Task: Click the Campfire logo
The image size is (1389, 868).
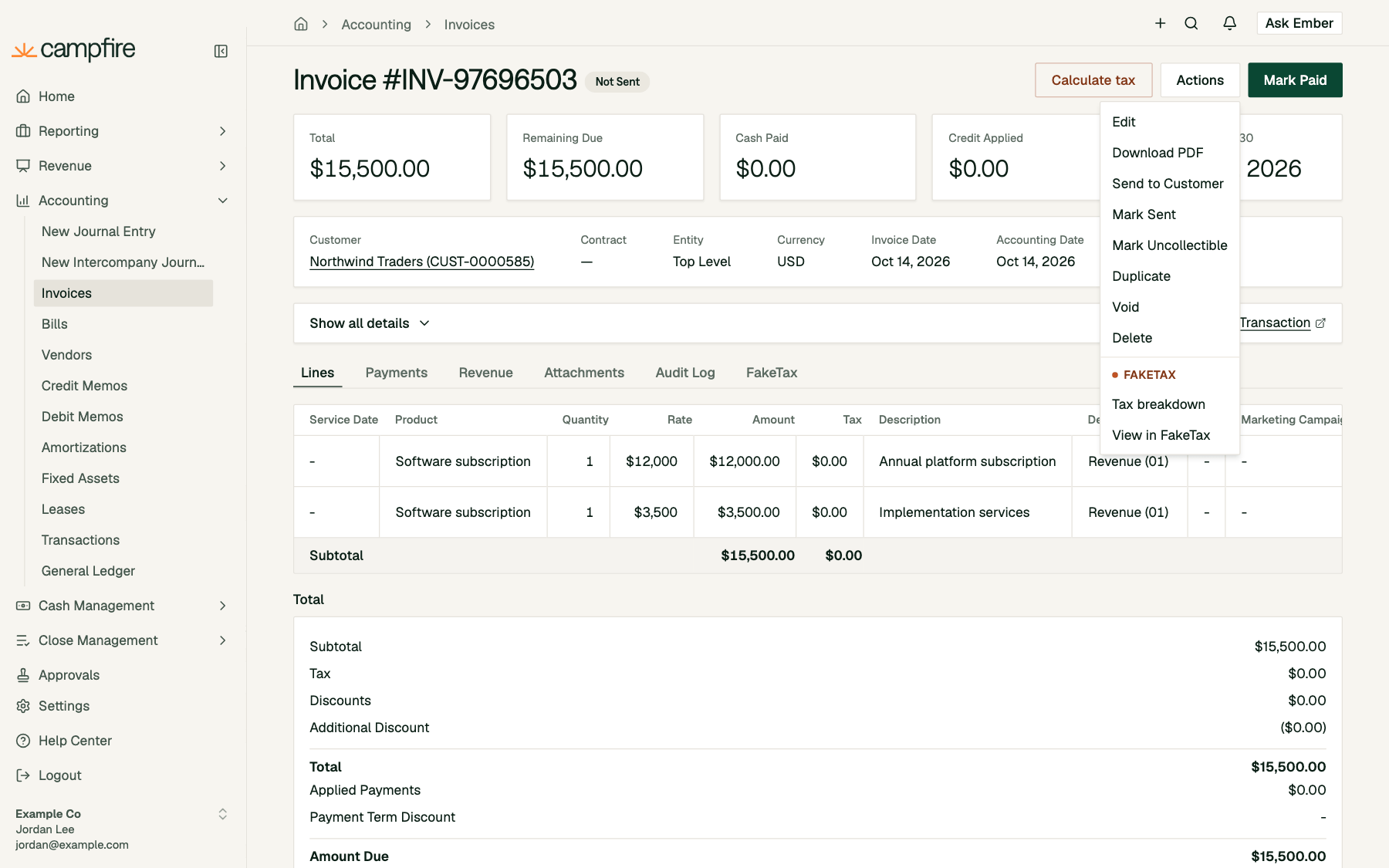Action: coord(74,49)
